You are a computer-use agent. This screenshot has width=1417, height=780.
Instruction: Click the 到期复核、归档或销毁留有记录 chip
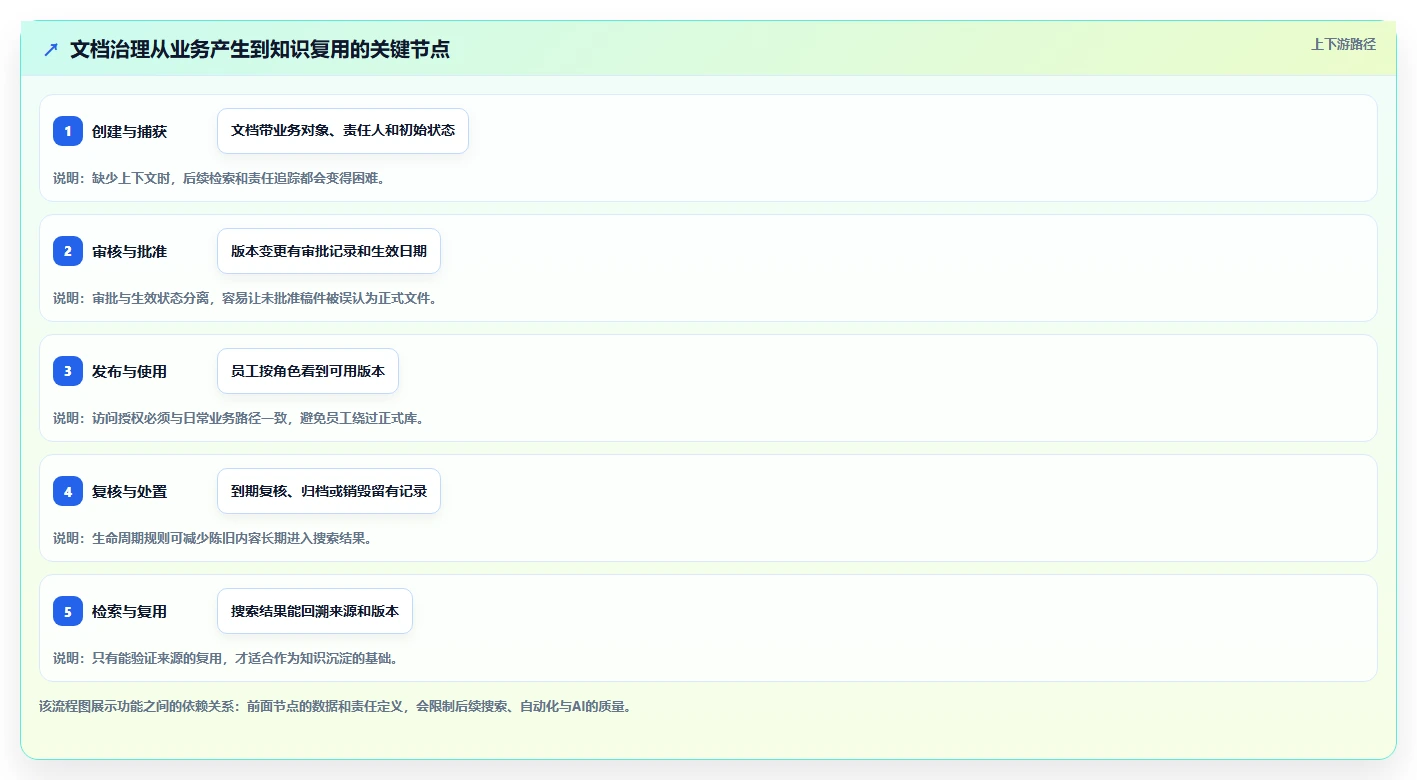(329, 491)
